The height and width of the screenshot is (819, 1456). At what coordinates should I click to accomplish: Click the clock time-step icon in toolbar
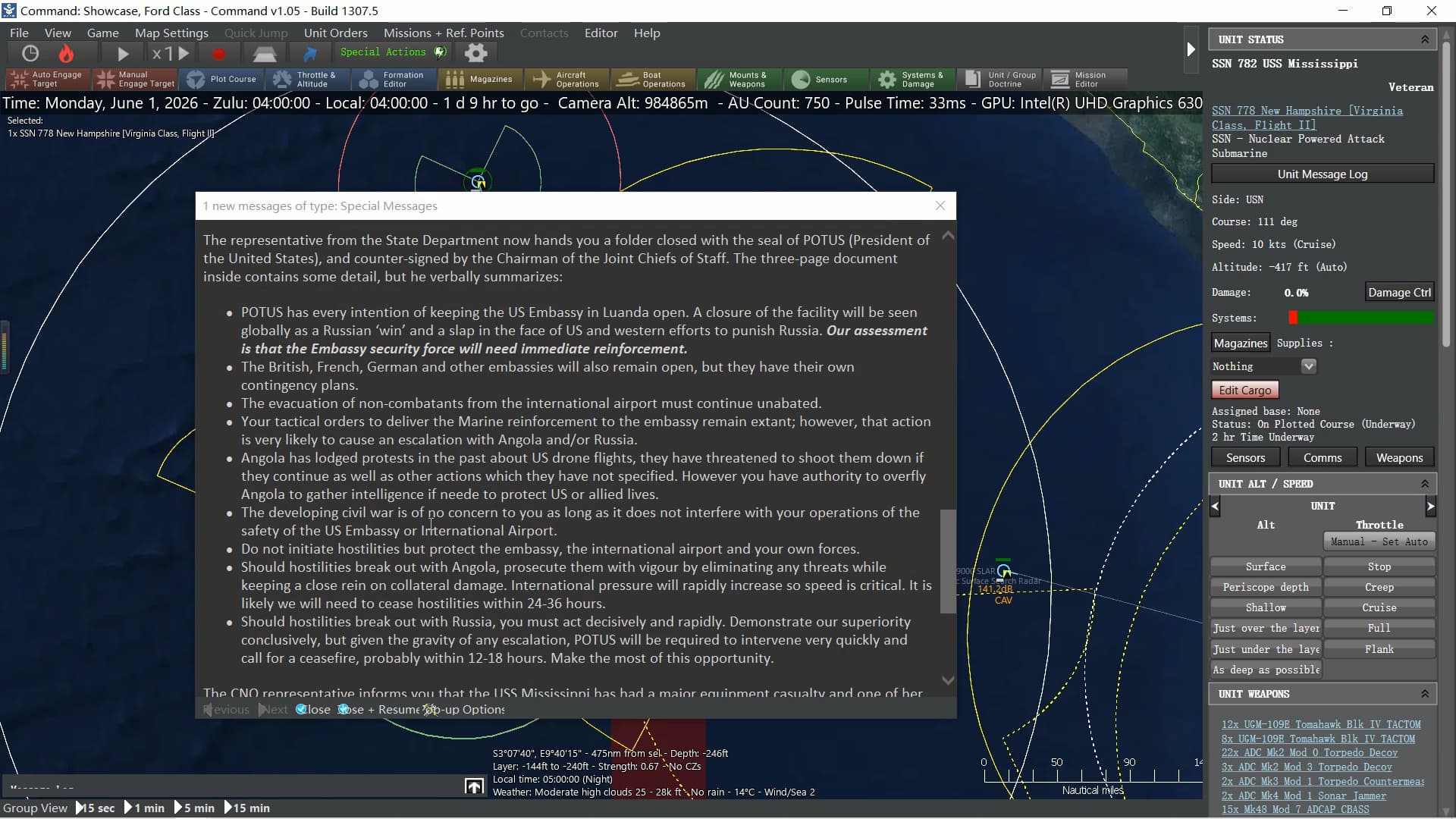[x=30, y=53]
